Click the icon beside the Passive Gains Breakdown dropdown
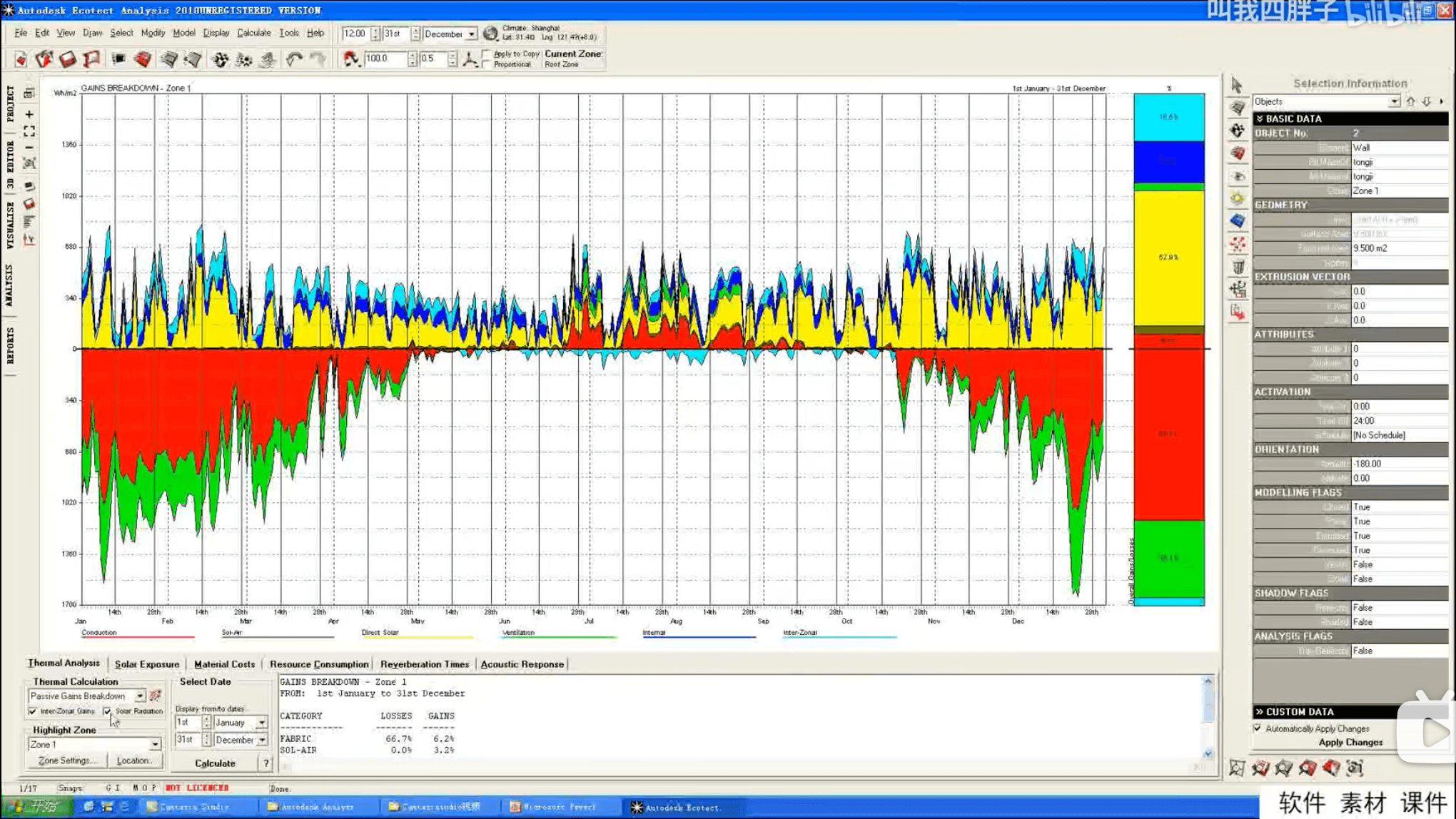Viewport: 1456px width, 819px height. 155,696
